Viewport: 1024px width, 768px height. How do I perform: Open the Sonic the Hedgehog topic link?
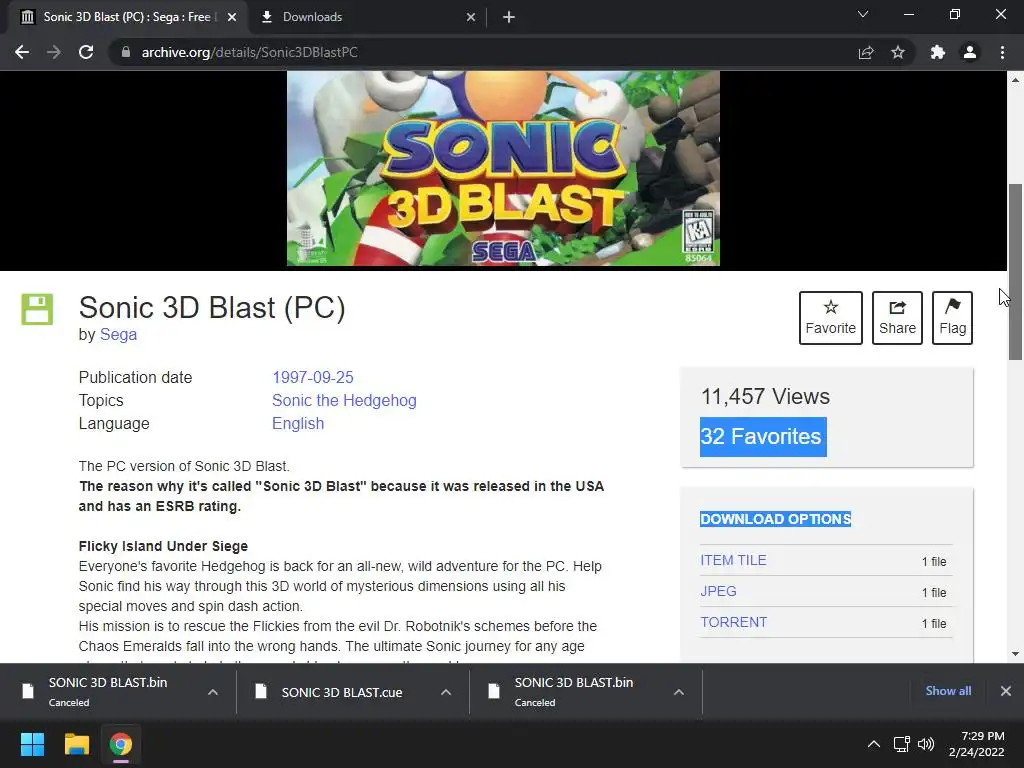coord(344,400)
